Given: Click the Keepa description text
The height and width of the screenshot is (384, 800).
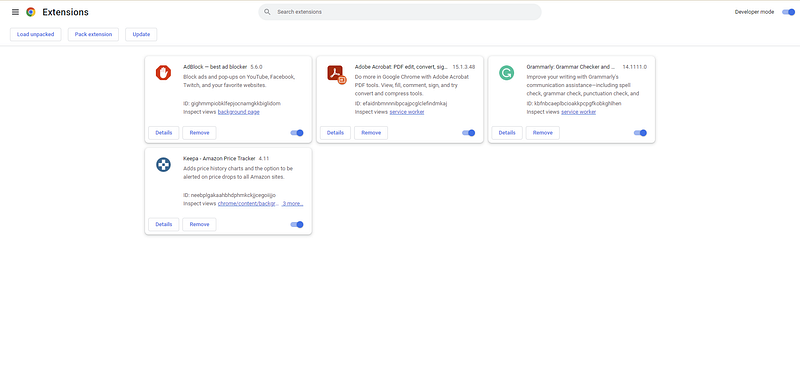Looking at the screenshot, I should 238,173.
